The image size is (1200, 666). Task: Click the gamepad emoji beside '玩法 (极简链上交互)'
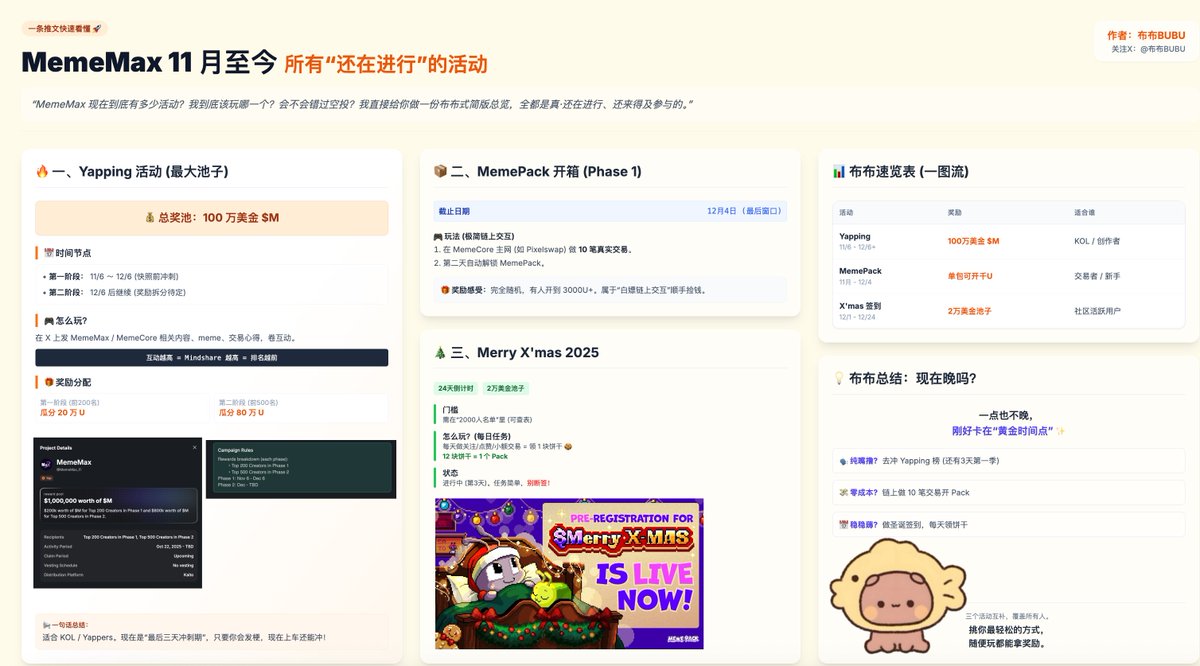[438, 236]
